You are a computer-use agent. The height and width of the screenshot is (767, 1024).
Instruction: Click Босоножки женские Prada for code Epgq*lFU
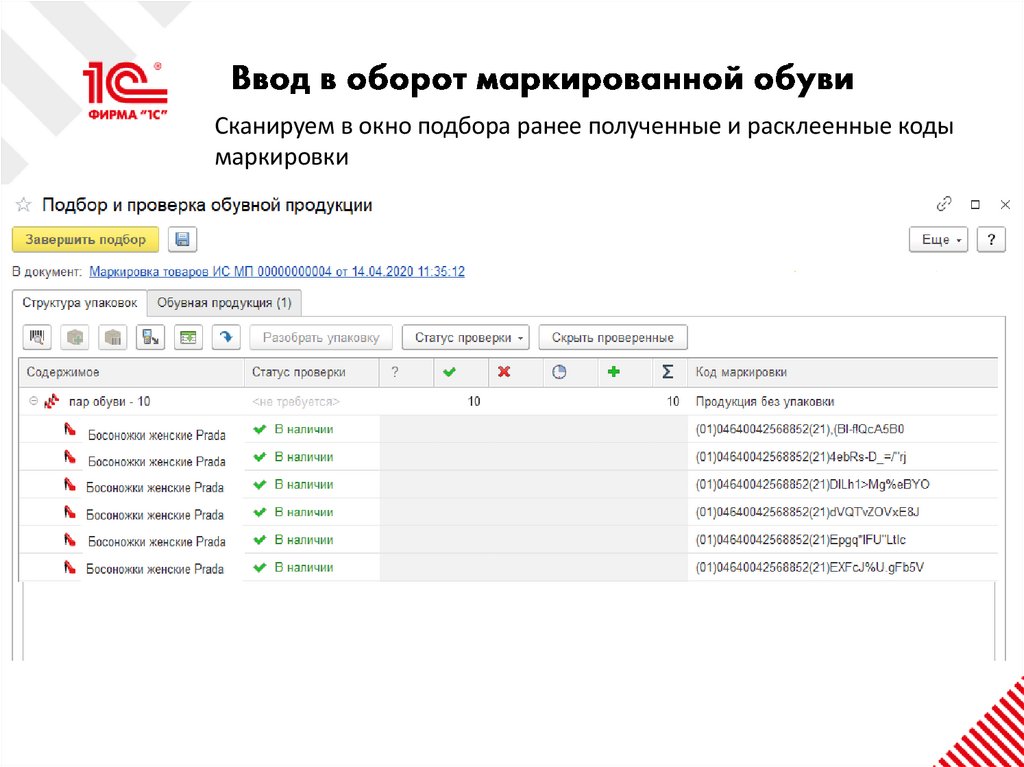point(157,541)
